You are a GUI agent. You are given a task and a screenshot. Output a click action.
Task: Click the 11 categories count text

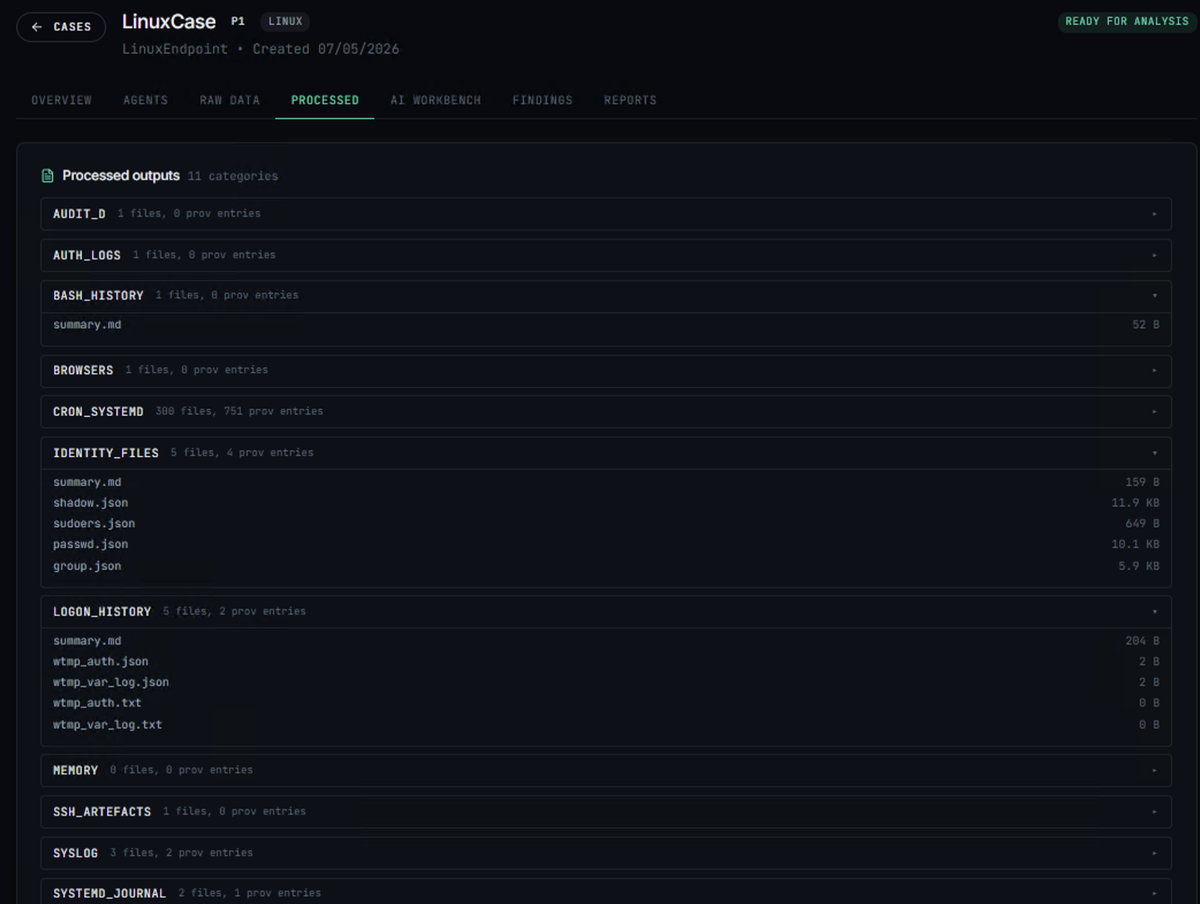pyautogui.click(x=233, y=176)
